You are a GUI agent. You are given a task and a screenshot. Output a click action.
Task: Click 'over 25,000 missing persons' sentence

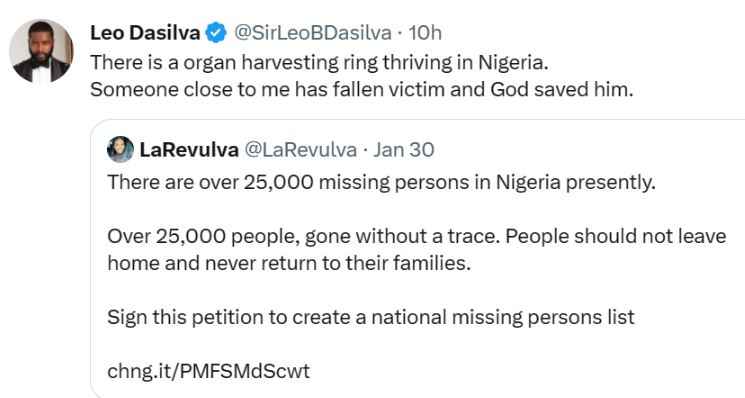tap(382, 182)
